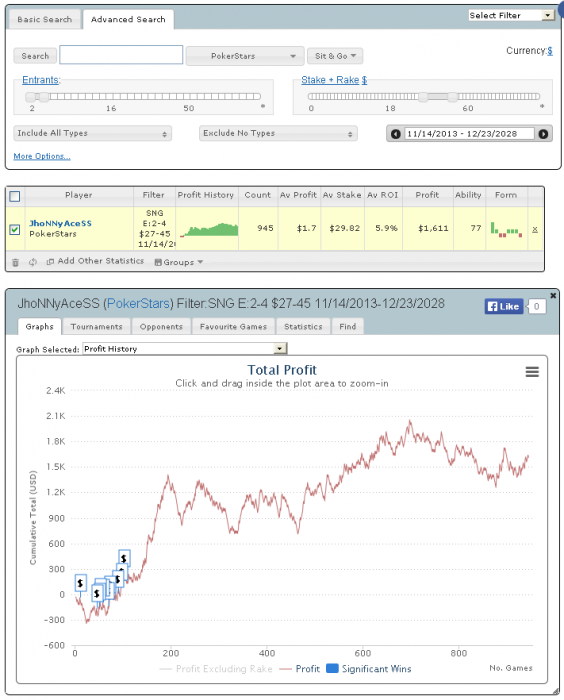Click the Stake slider upper handle
Screen dimensions: 564x700
click(x=452, y=96)
